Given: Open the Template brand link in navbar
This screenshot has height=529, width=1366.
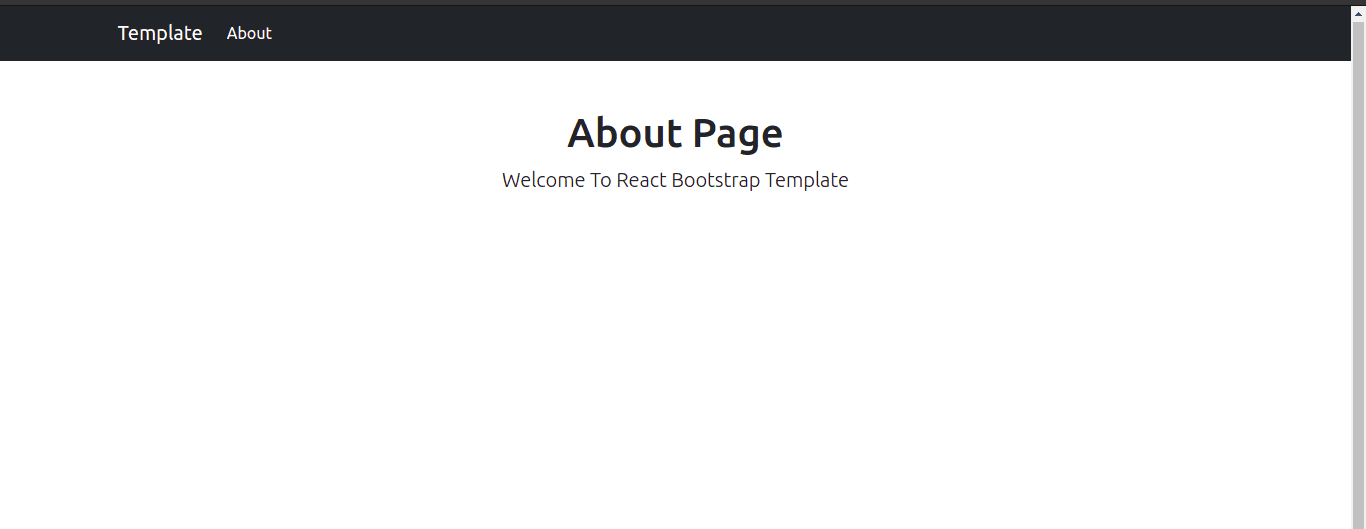Looking at the screenshot, I should 160,33.
